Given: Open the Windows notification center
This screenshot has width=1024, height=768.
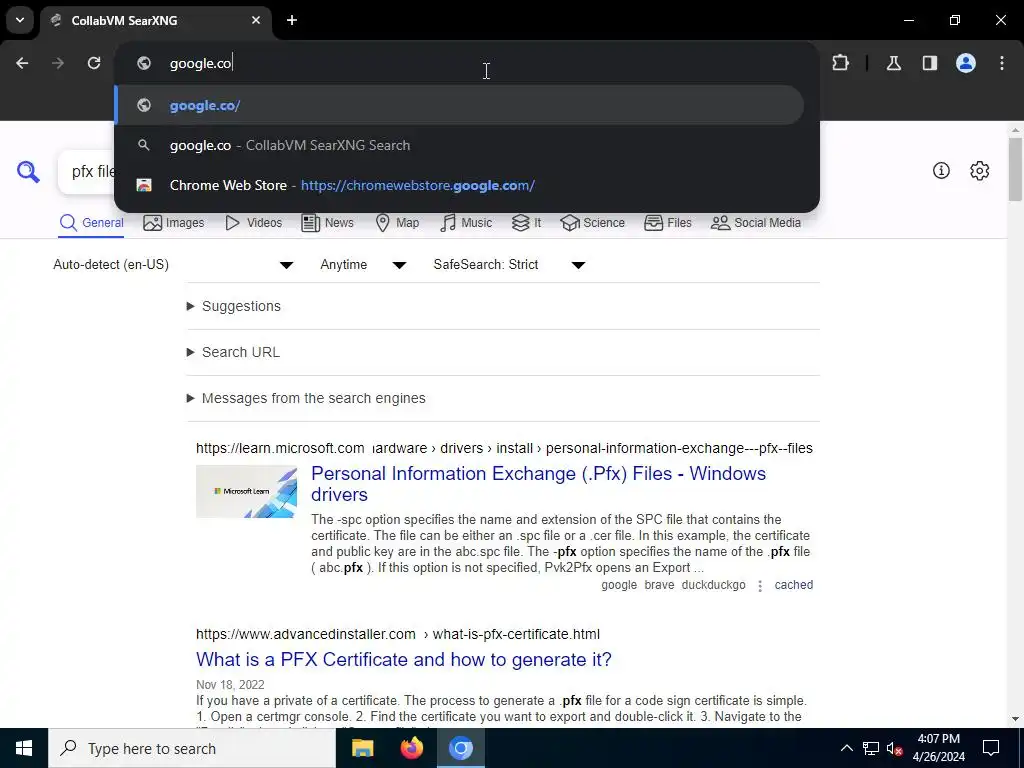Looking at the screenshot, I should (x=991, y=748).
